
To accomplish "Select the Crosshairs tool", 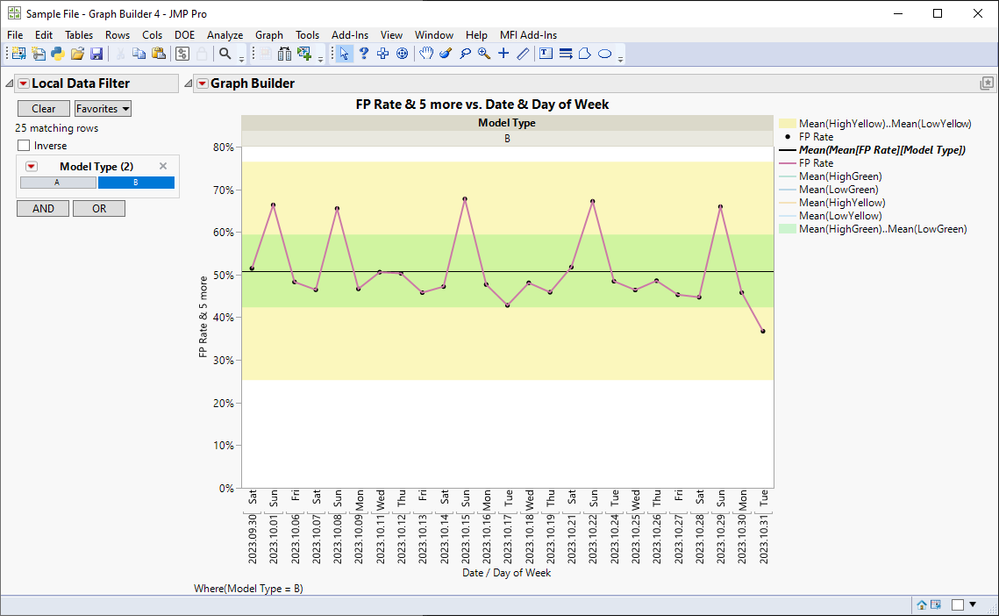I will (x=503, y=54).
